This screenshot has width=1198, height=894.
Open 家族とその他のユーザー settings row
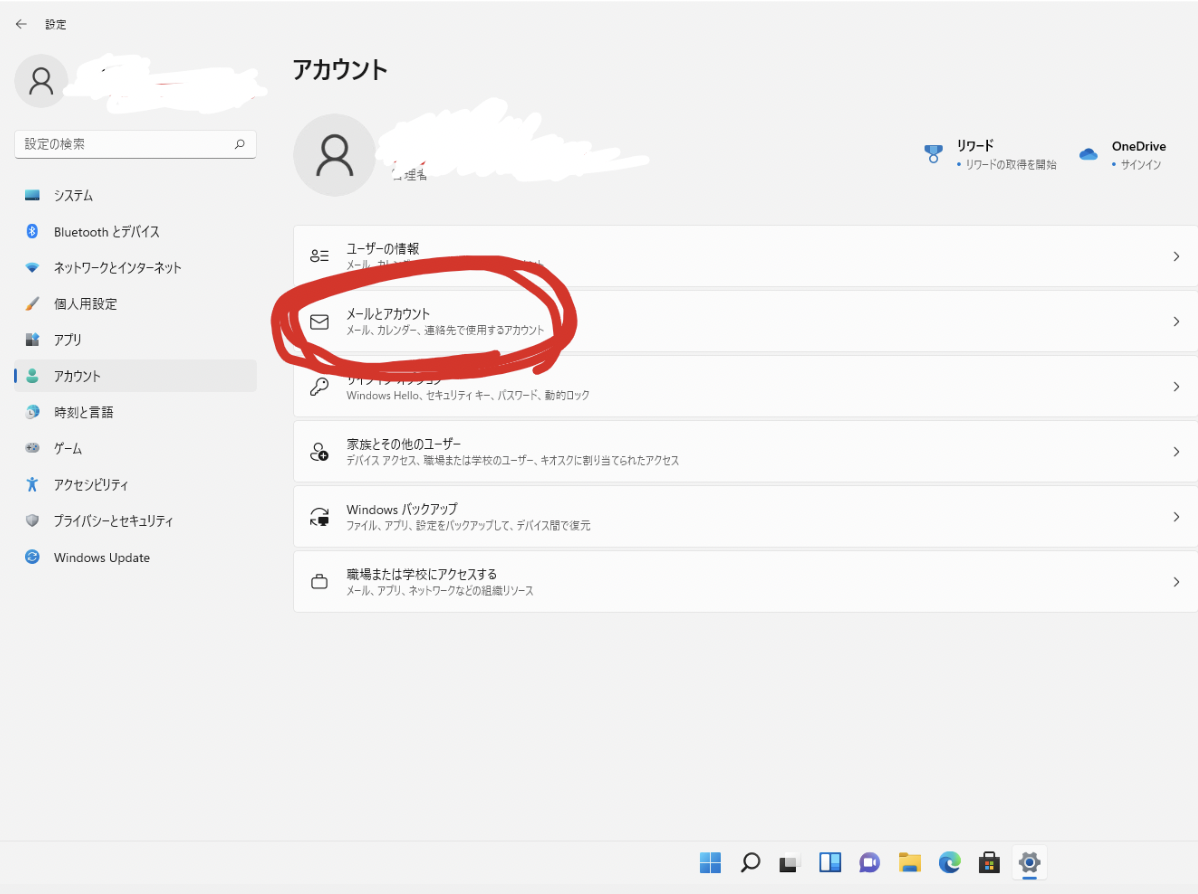[745, 452]
